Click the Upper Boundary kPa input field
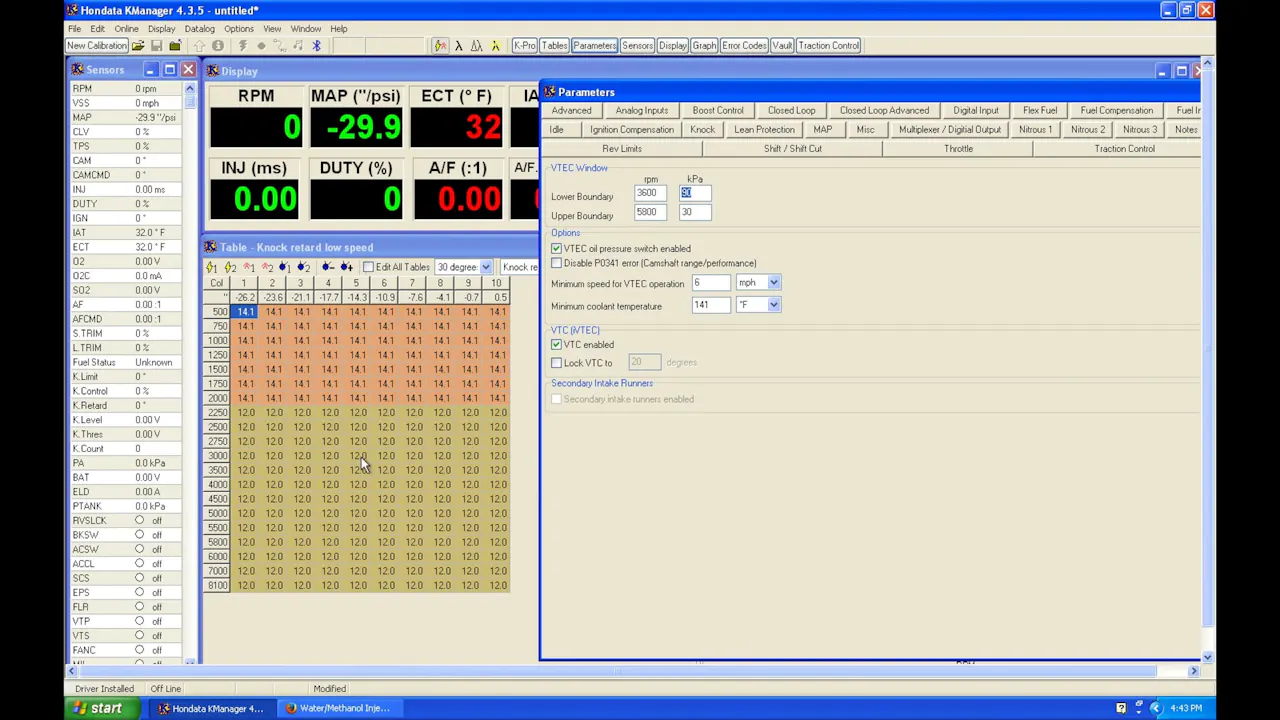The height and width of the screenshot is (720, 1280). pyautogui.click(x=696, y=212)
